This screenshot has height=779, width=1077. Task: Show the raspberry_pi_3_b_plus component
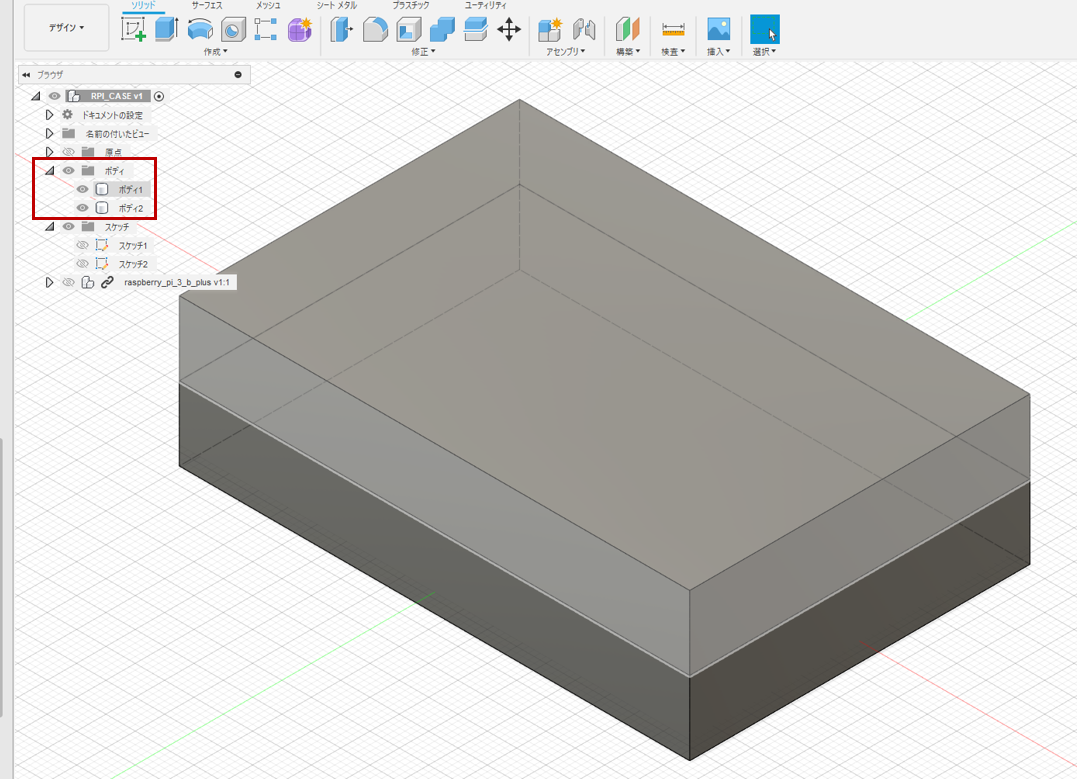tap(68, 282)
